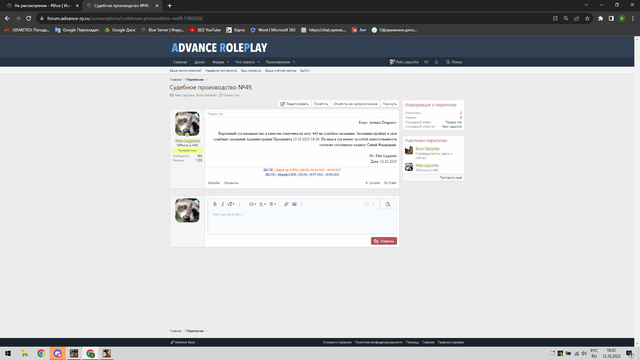
Task: Open the list options dropdown in editor
Action: point(253,204)
